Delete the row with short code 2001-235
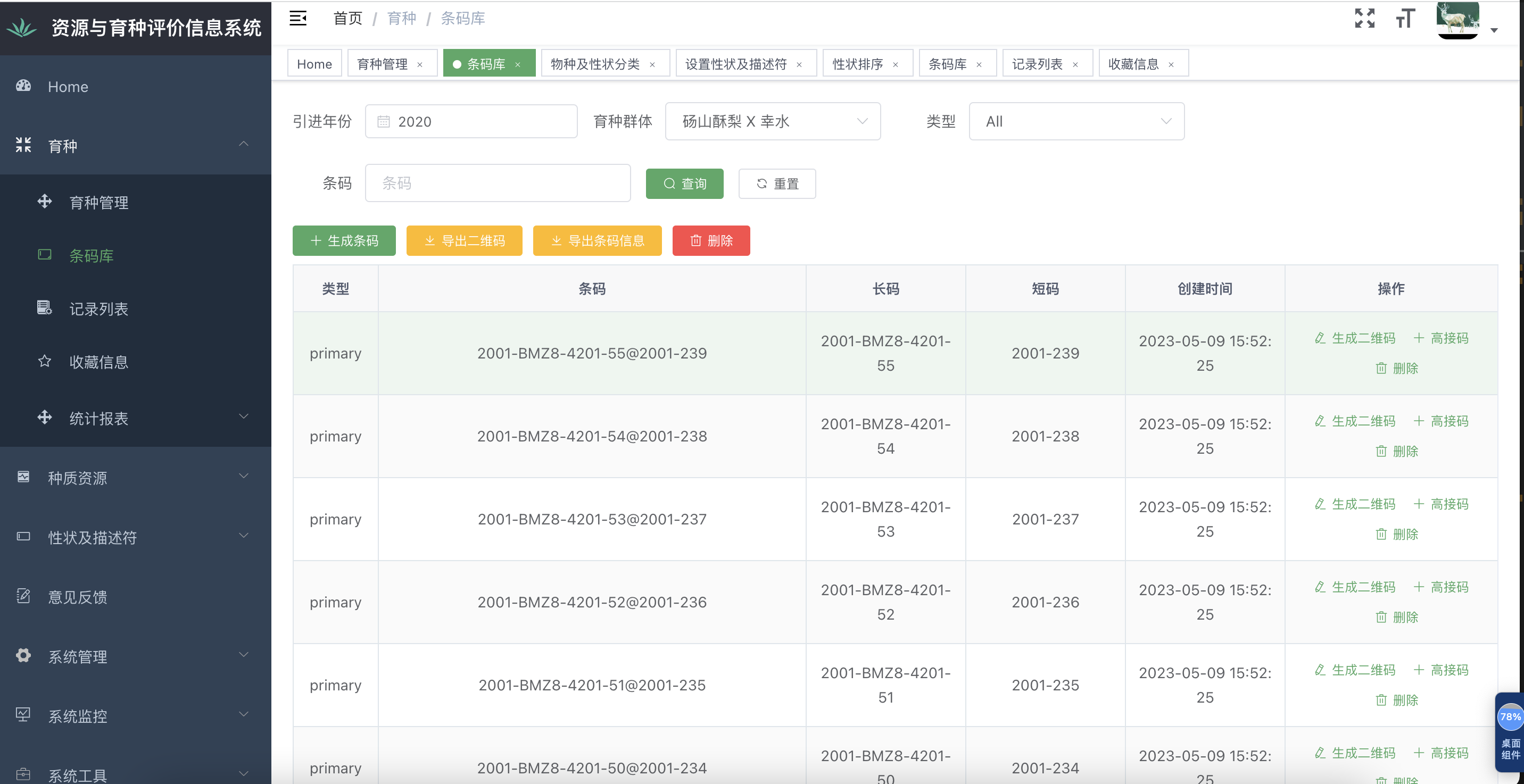 (x=1397, y=699)
